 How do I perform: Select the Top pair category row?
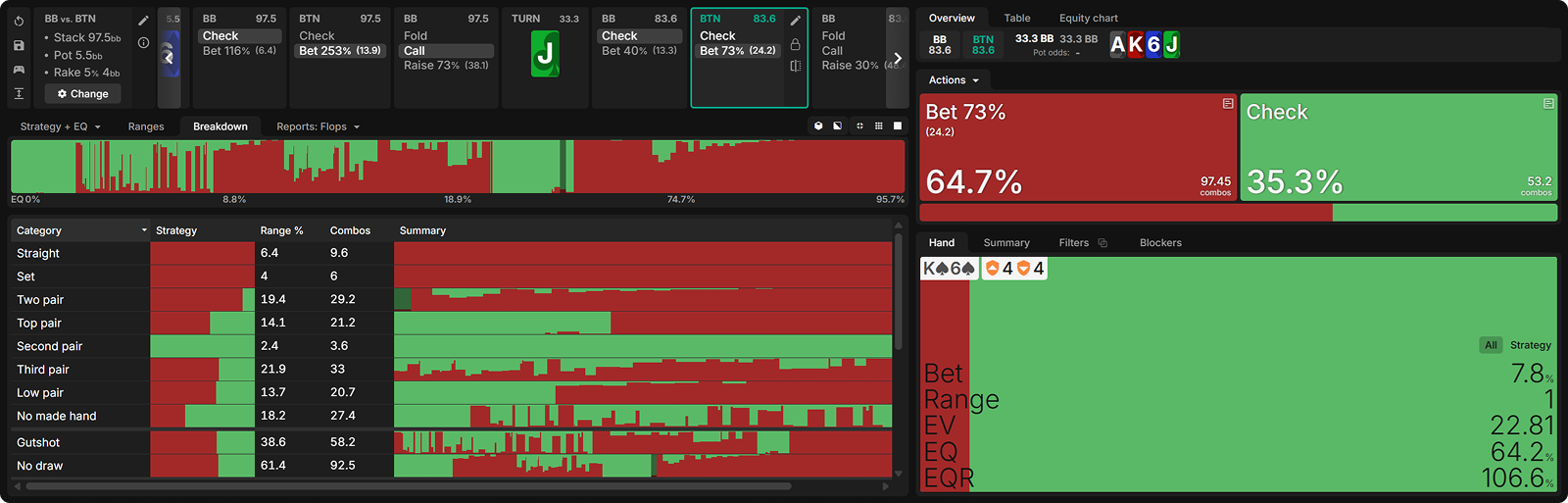click(39, 323)
